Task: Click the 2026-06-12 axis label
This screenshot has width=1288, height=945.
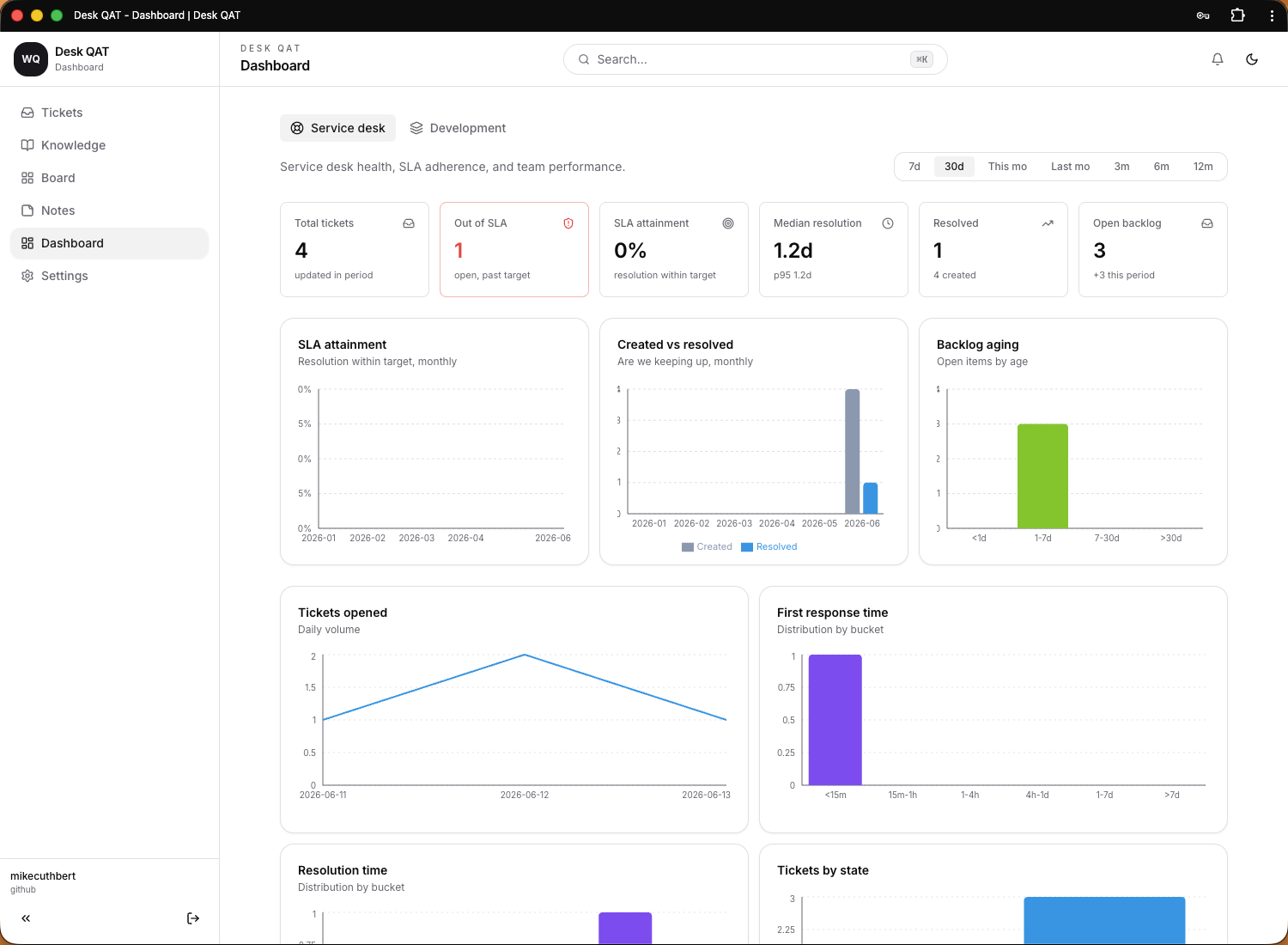Action: (x=525, y=795)
